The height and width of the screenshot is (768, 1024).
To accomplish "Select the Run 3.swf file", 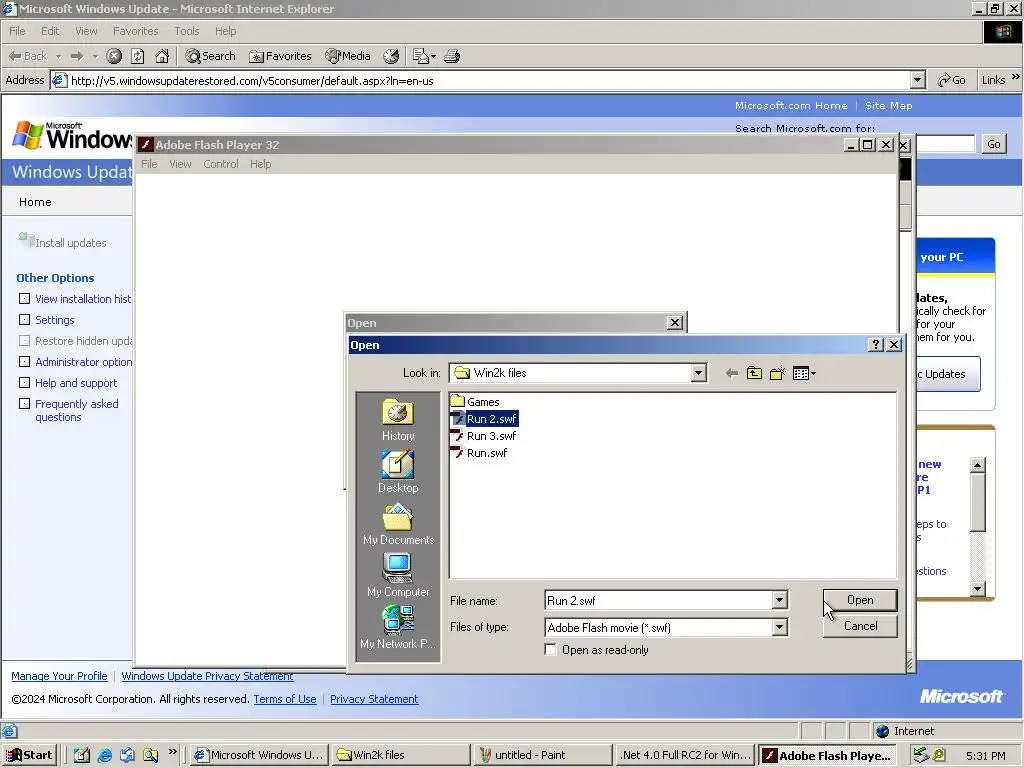I will pyautogui.click(x=484, y=436).
